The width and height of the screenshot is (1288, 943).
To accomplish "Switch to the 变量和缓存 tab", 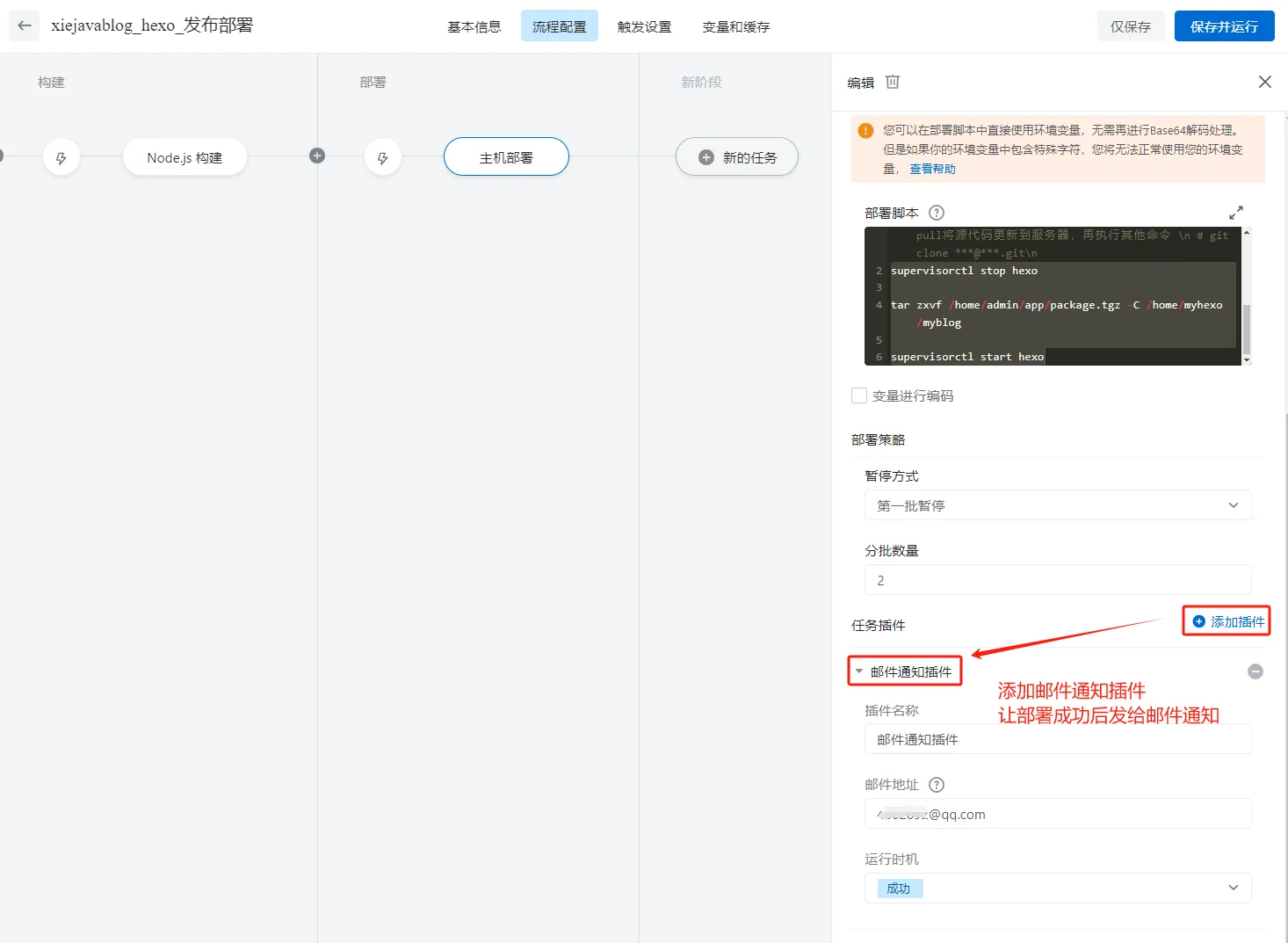I will [735, 26].
